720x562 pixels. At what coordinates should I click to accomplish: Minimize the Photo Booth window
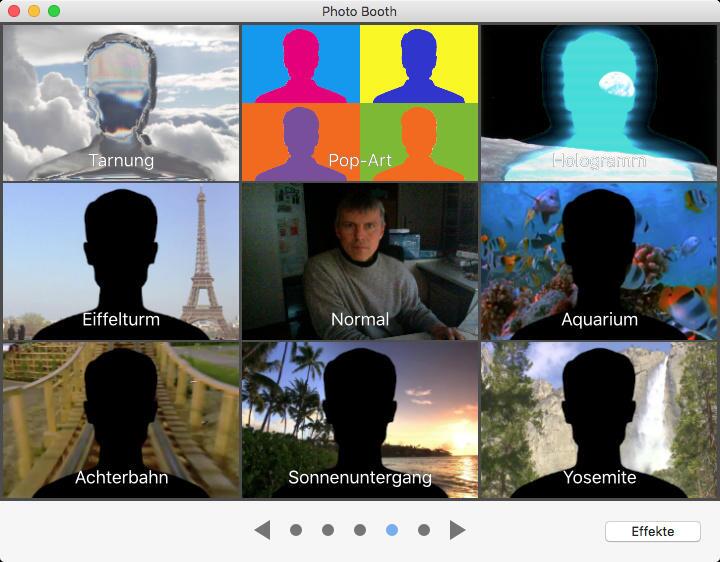(34, 11)
